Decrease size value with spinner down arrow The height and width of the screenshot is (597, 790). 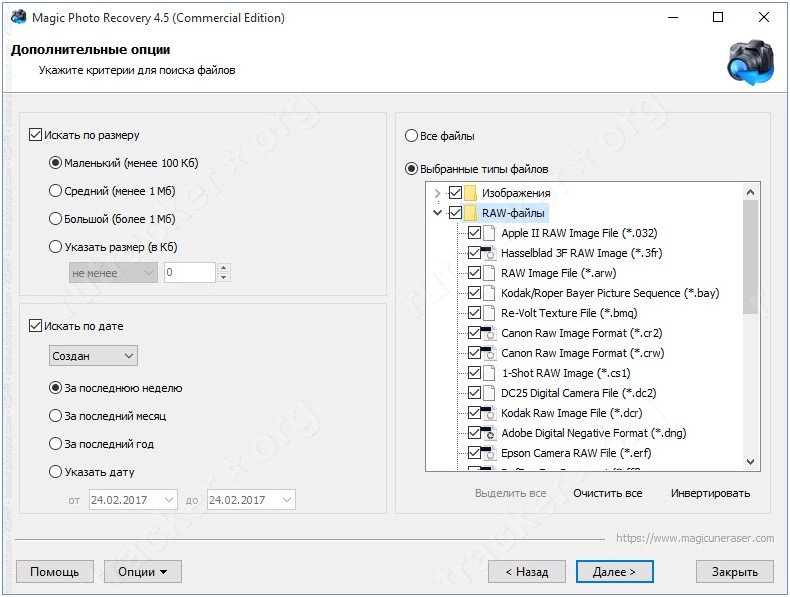[224, 278]
